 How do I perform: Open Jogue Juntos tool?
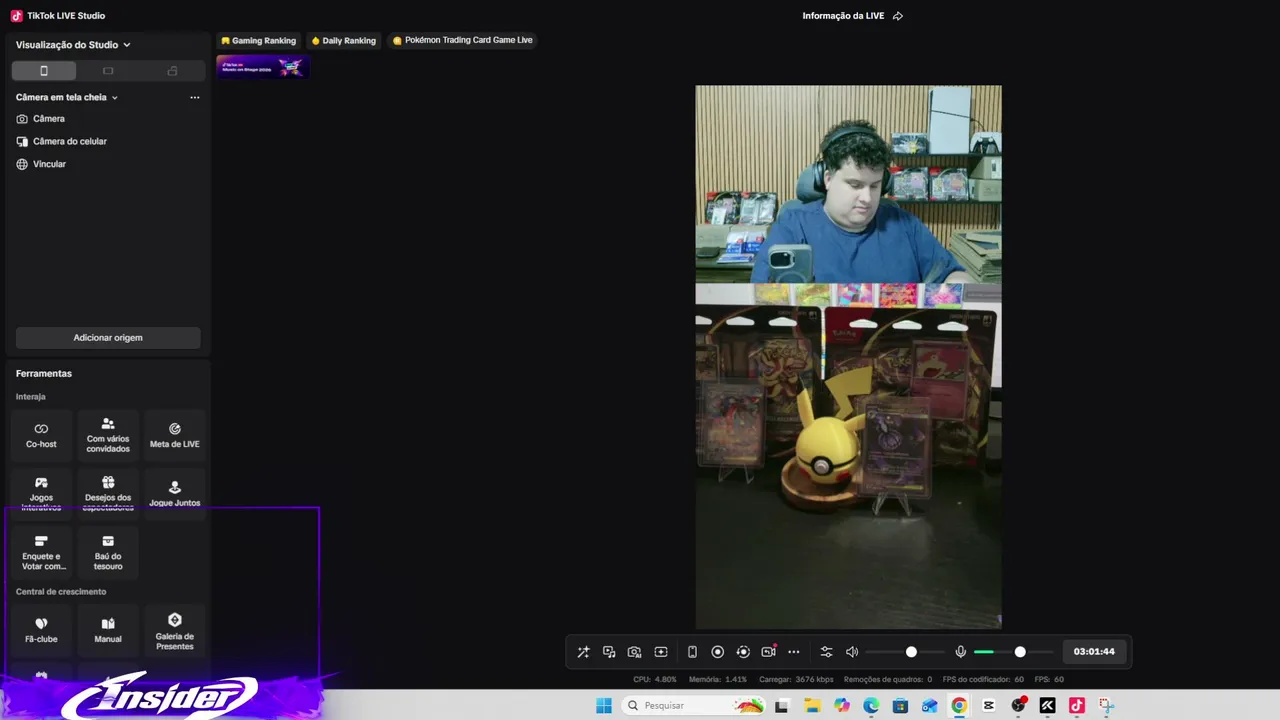[175, 494]
